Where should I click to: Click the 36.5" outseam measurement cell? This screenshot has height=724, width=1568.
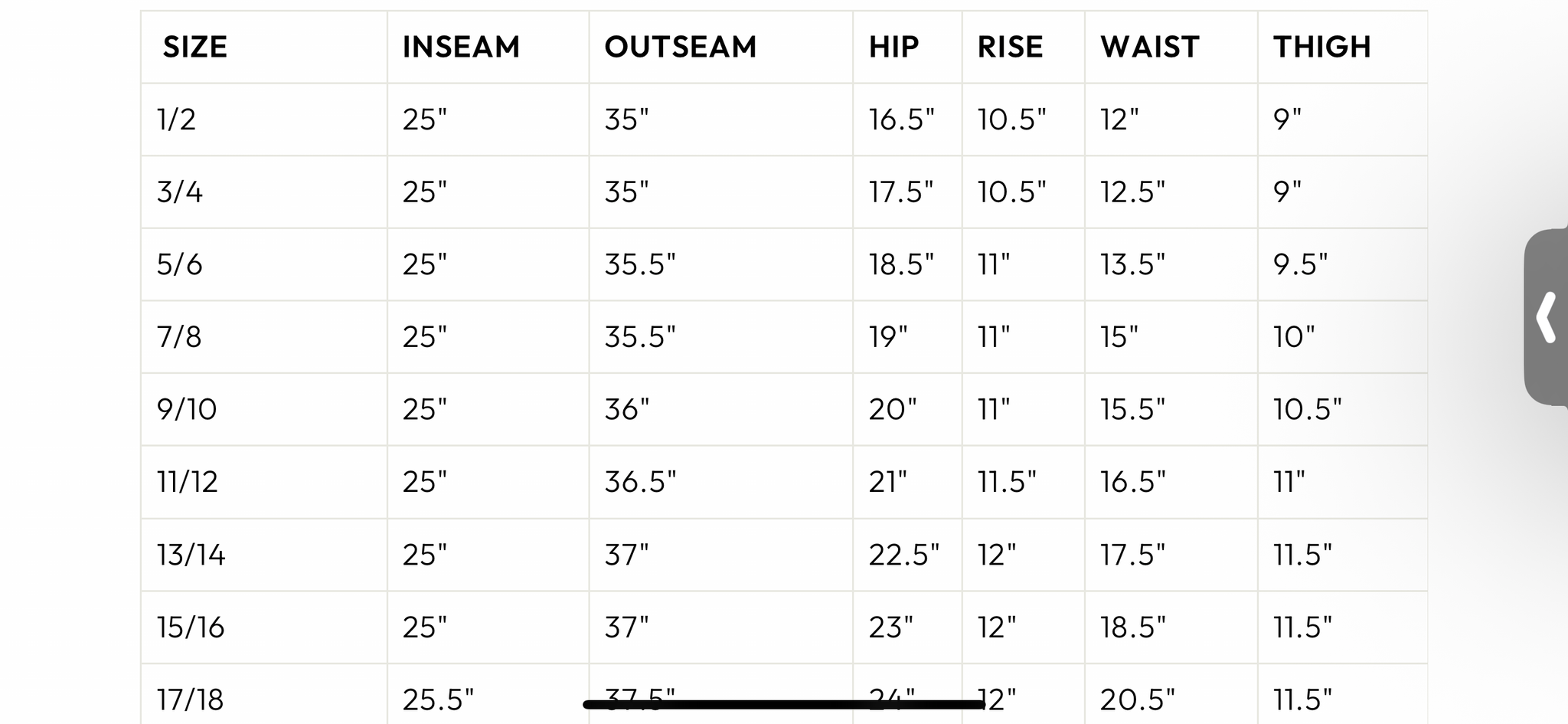[x=640, y=482]
